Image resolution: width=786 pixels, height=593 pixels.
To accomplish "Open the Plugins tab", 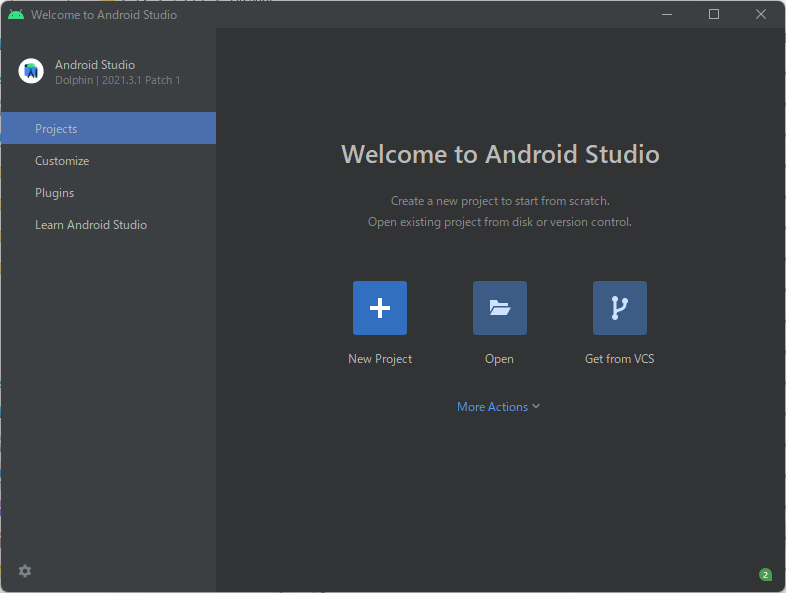I will click(108, 192).
